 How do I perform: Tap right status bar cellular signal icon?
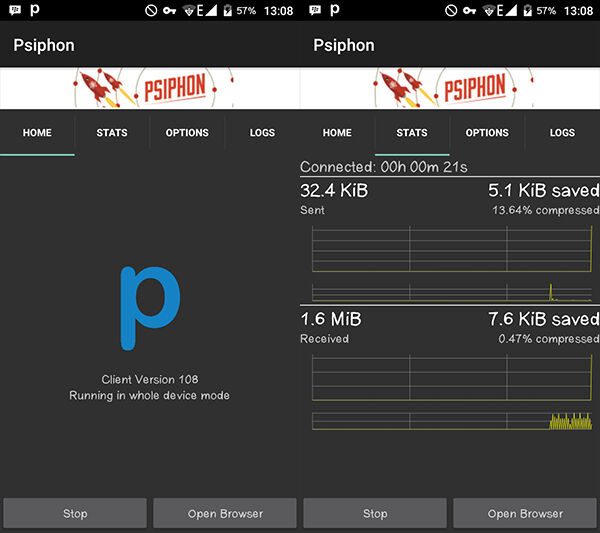510,10
